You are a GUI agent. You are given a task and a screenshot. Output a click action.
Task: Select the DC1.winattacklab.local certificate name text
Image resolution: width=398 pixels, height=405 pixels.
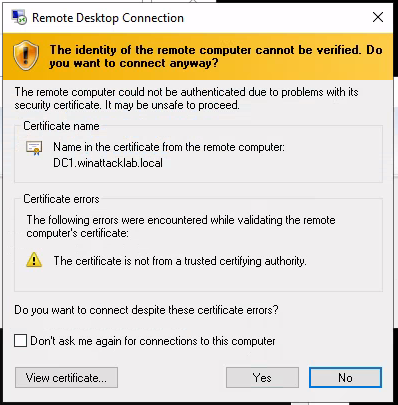[108, 163]
